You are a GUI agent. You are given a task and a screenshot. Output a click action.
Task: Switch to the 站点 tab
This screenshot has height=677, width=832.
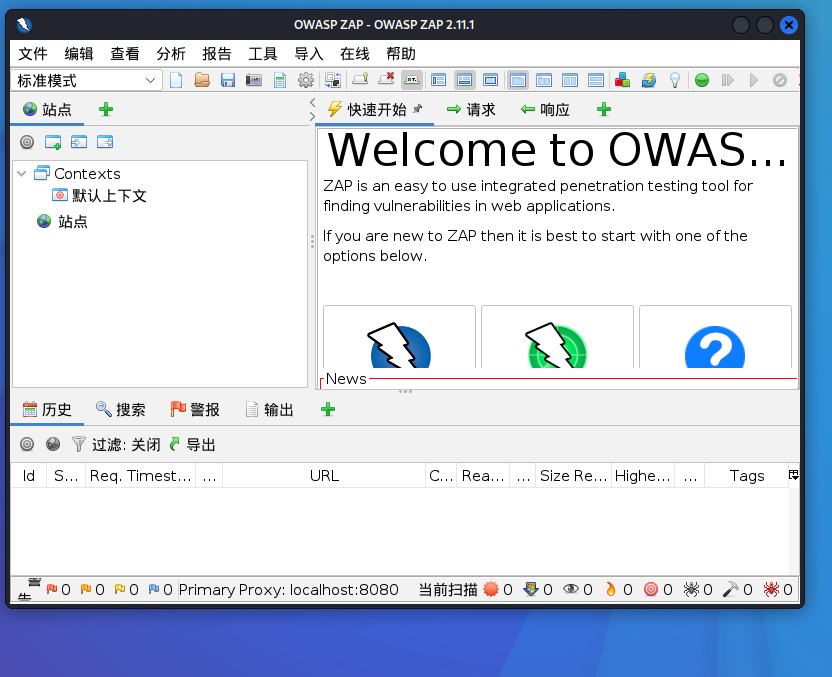tap(47, 110)
